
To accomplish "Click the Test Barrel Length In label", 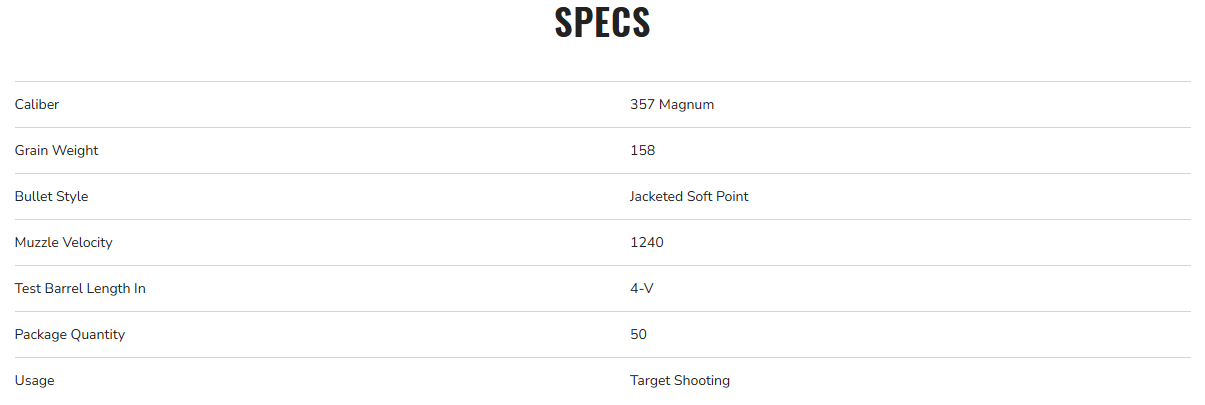I will 80,288.
